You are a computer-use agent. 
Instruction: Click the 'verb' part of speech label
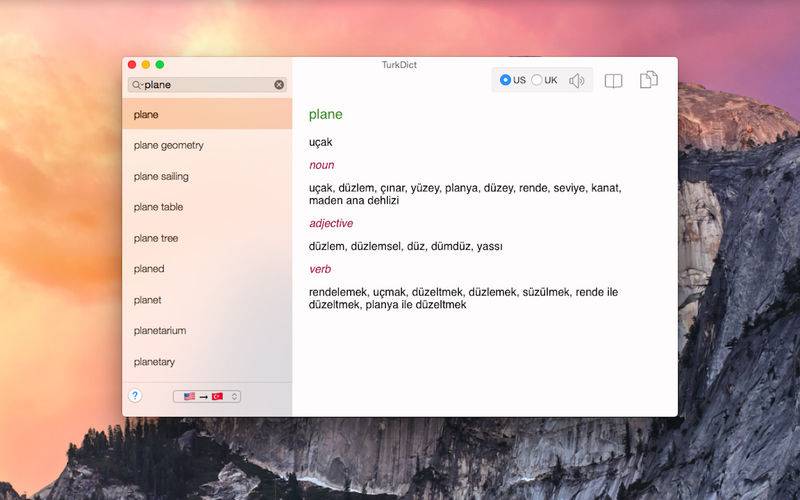click(320, 269)
